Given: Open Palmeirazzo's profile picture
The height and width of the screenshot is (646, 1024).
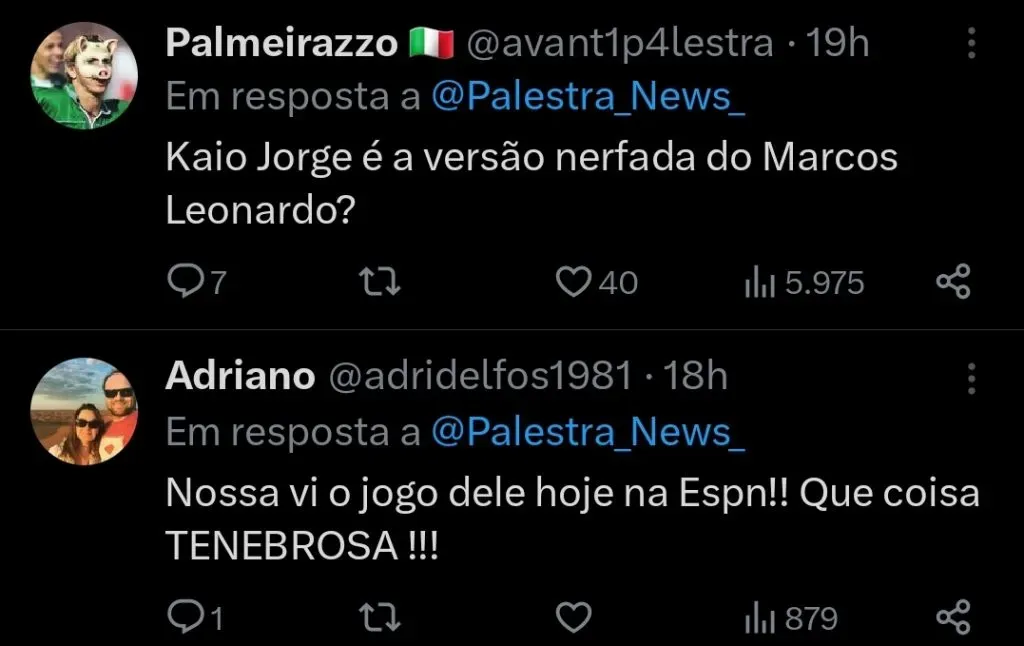Looking at the screenshot, I should tap(84, 75).
